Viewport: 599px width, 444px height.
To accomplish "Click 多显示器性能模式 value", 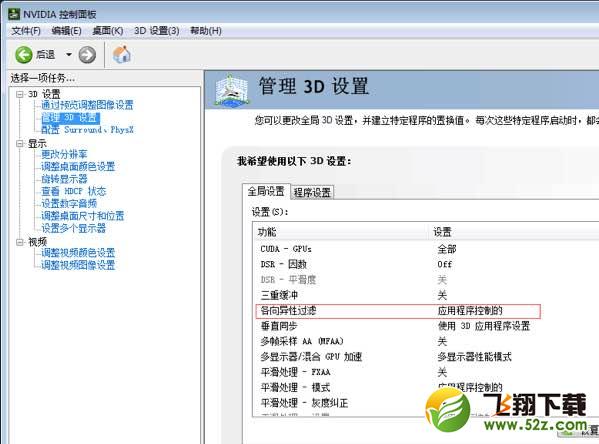I will click(474, 356).
